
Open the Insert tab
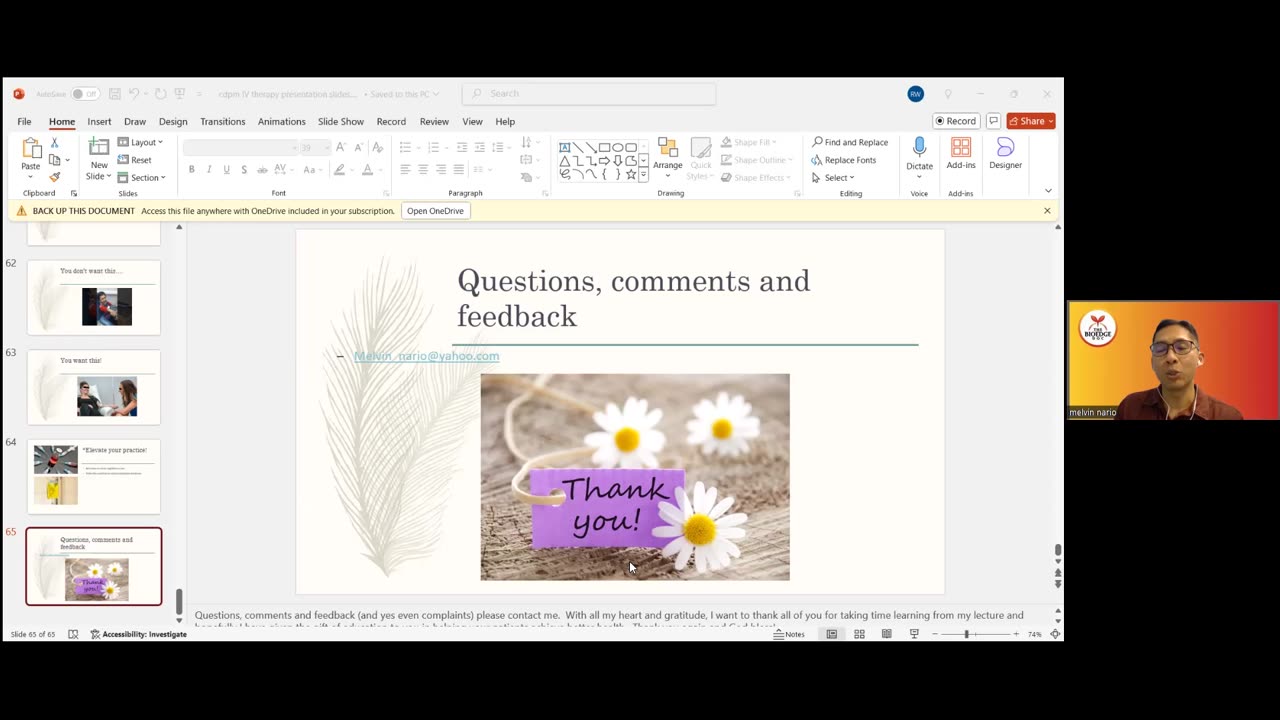(x=99, y=122)
